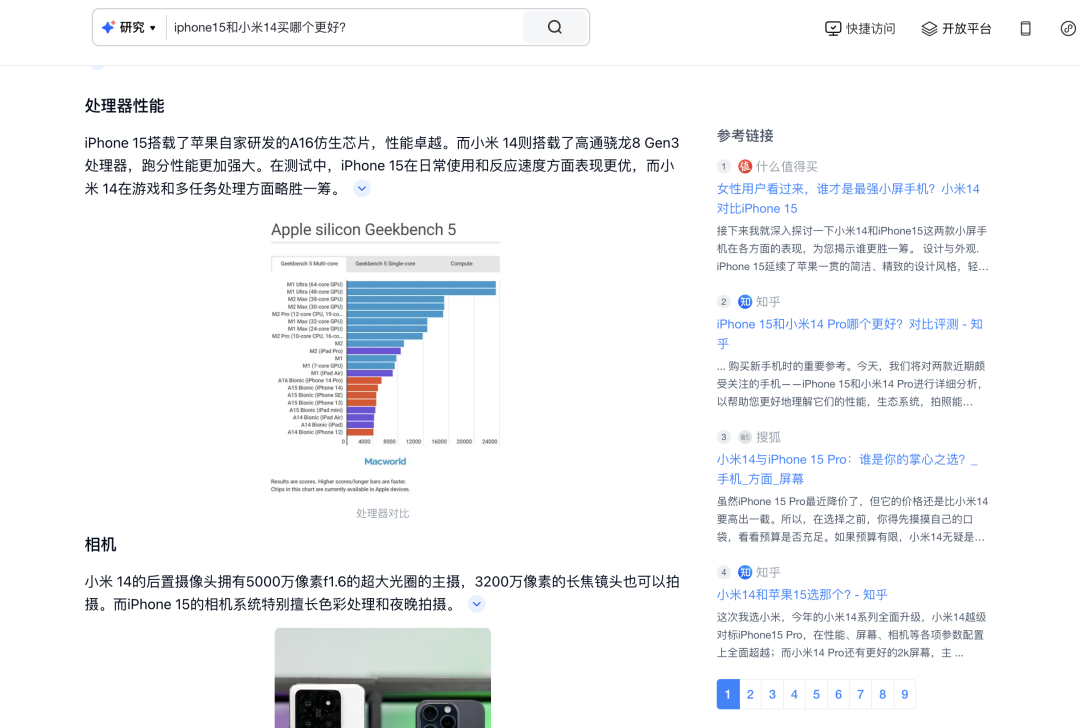
Task: Go to pagination page 2
Action: (750, 694)
